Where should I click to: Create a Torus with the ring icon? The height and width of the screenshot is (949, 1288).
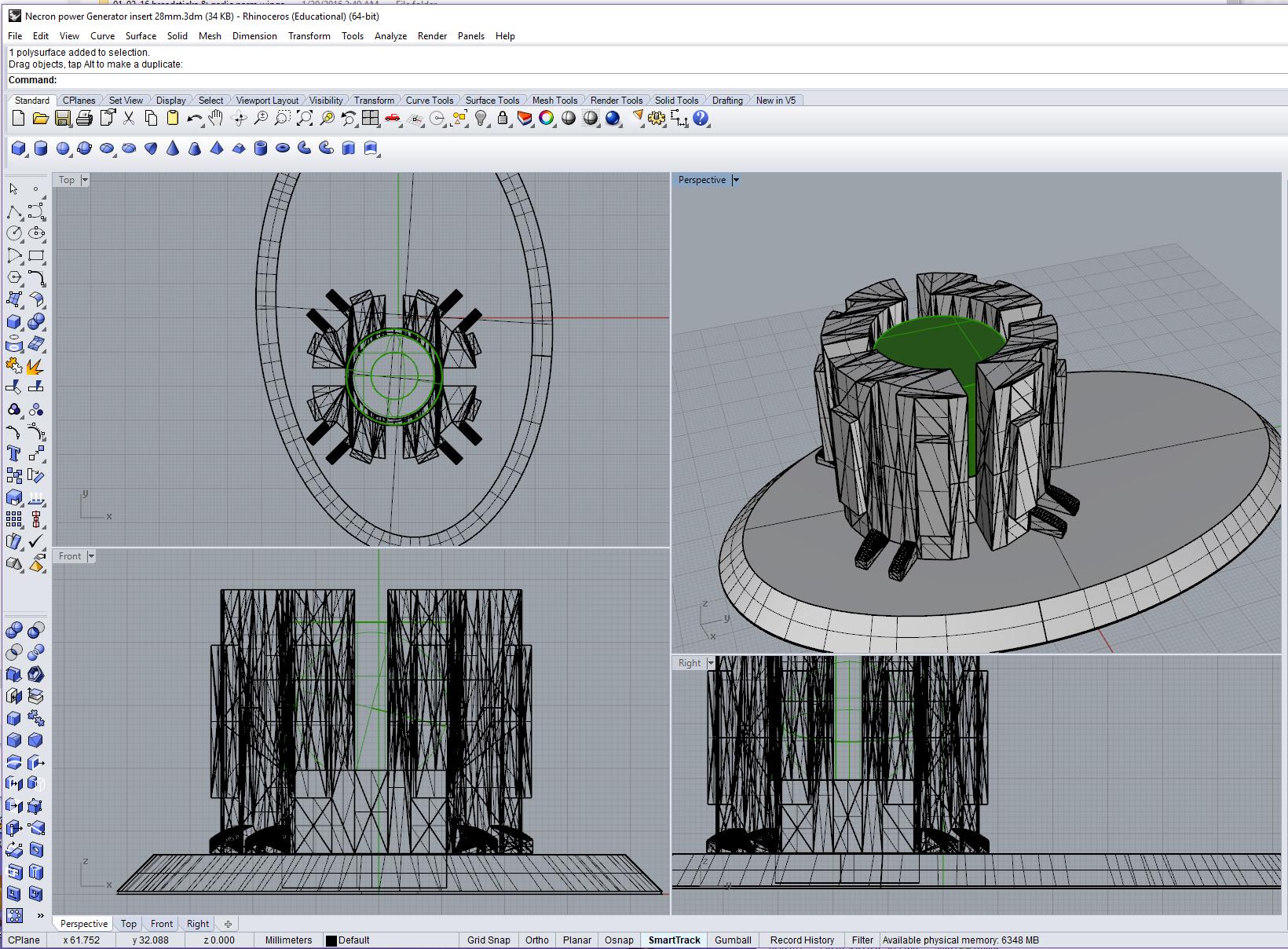(283, 148)
